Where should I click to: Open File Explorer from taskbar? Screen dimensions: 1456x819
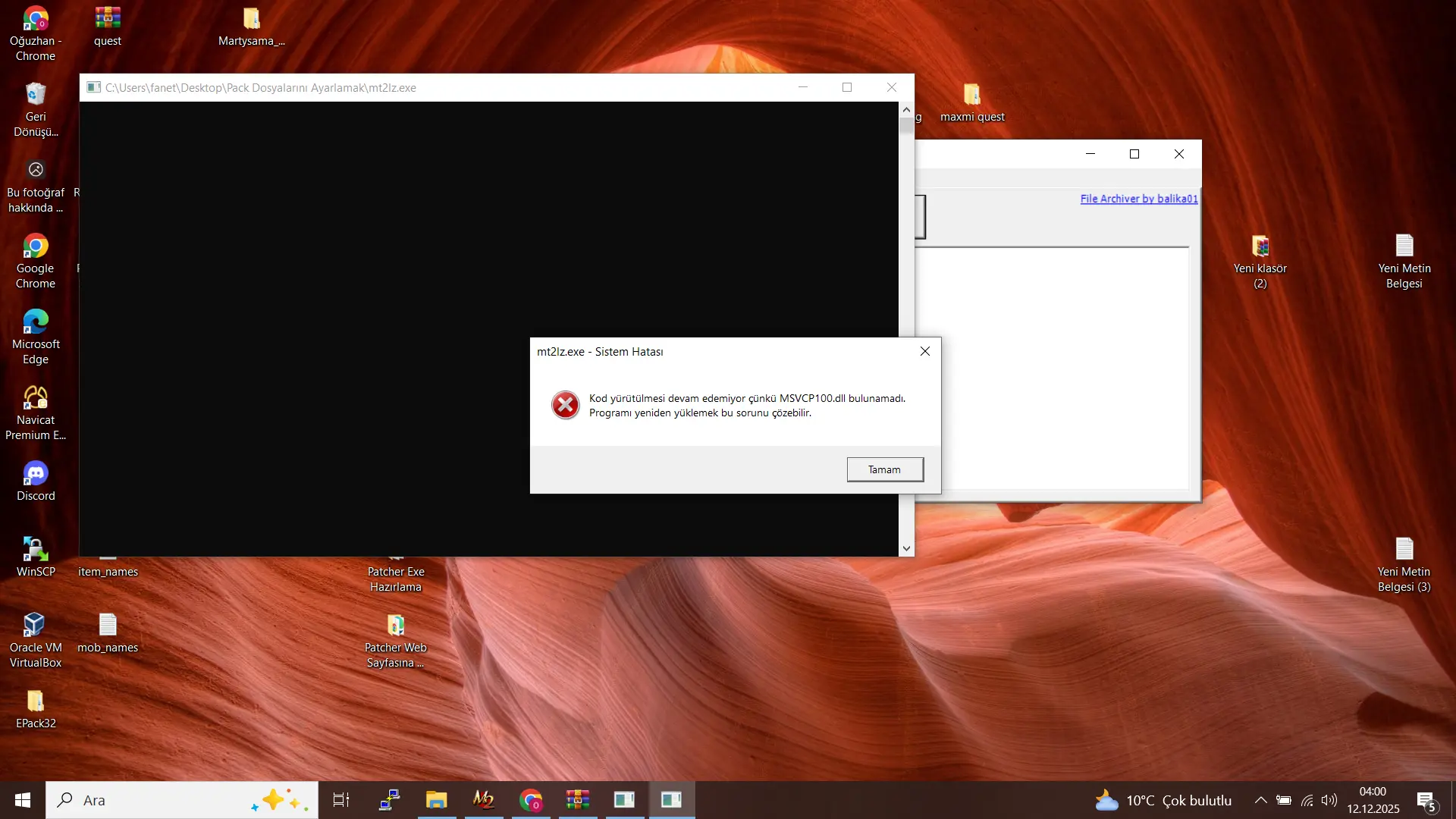pos(437,800)
